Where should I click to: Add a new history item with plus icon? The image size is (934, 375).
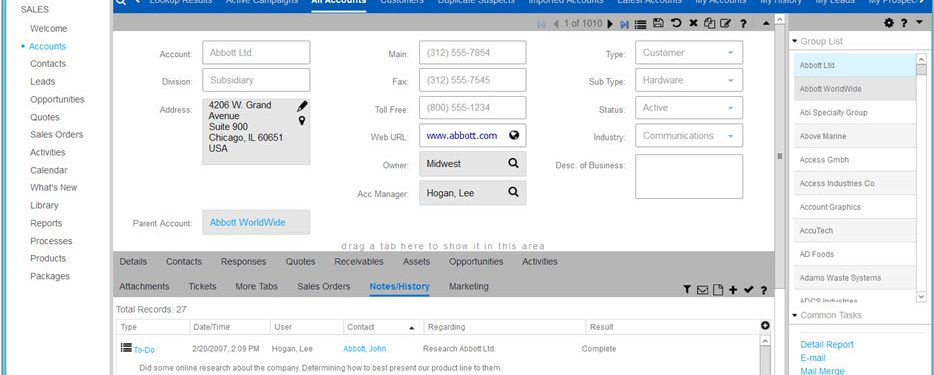(x=733, y=290)
